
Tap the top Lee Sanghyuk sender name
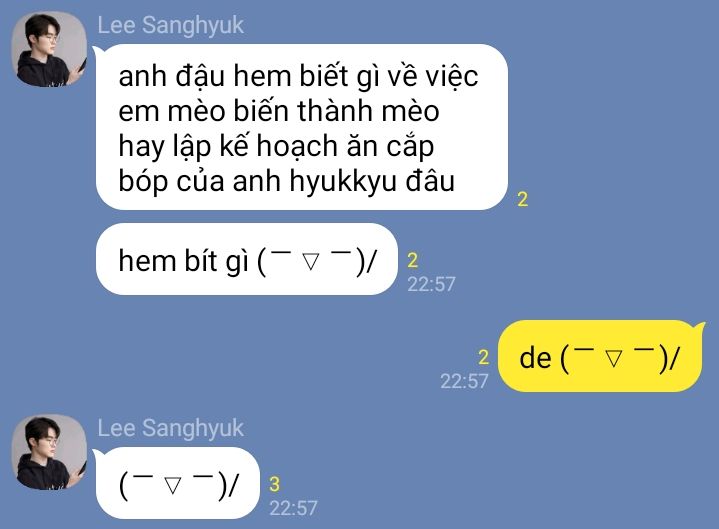click(x=170, y=25)
